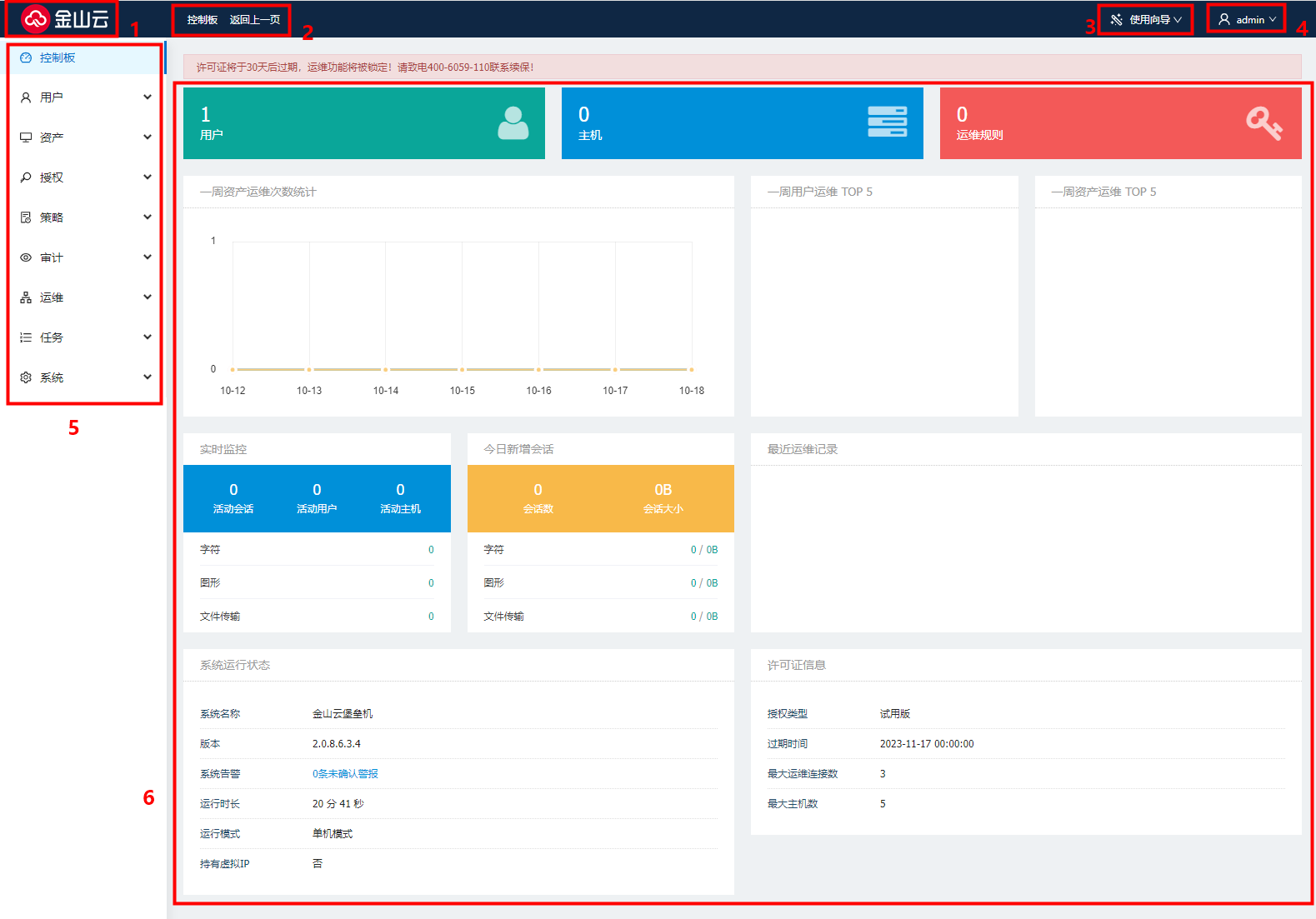Screen dimensions: 1316x919
Task: Click the Kingsoft Cloud logo
Action: (x=64, y=18)
